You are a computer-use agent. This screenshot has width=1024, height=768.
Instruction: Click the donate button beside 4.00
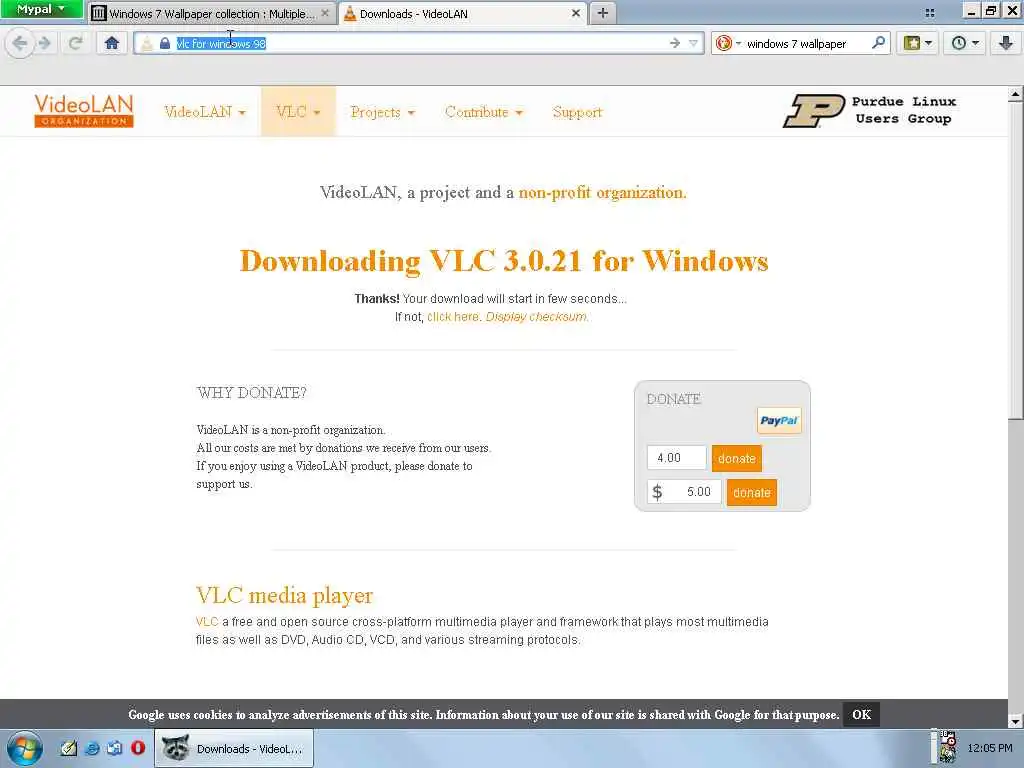[x=737, y=458]
